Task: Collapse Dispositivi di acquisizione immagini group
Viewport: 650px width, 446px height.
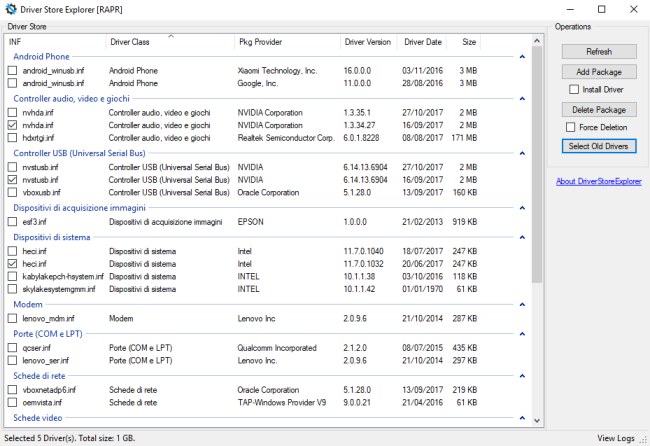Action: (522, 208)
